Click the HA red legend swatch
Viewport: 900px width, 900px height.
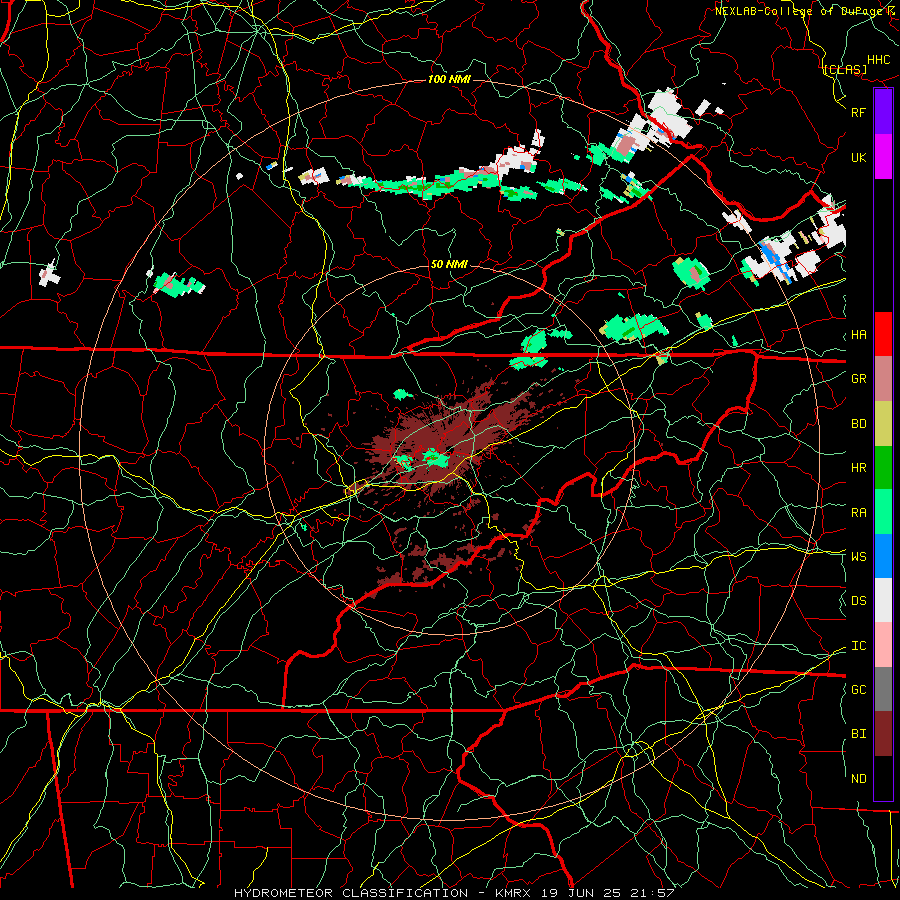pos(883,334)
